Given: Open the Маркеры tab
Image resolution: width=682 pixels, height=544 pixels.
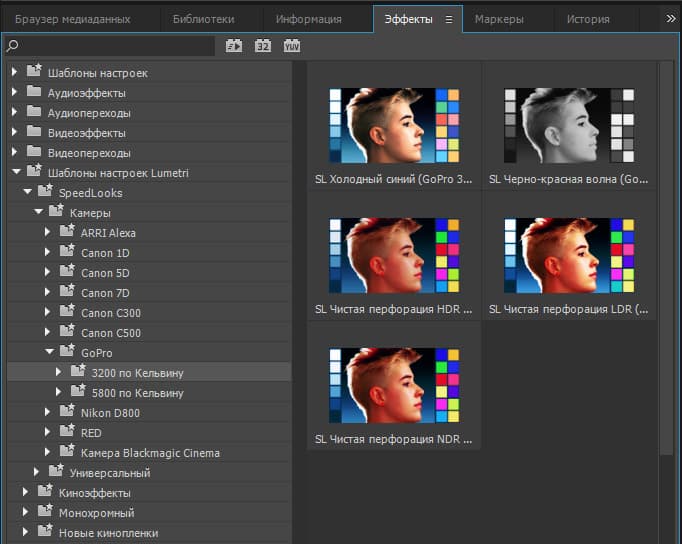Looking at the screenshot, I should 499,19.
